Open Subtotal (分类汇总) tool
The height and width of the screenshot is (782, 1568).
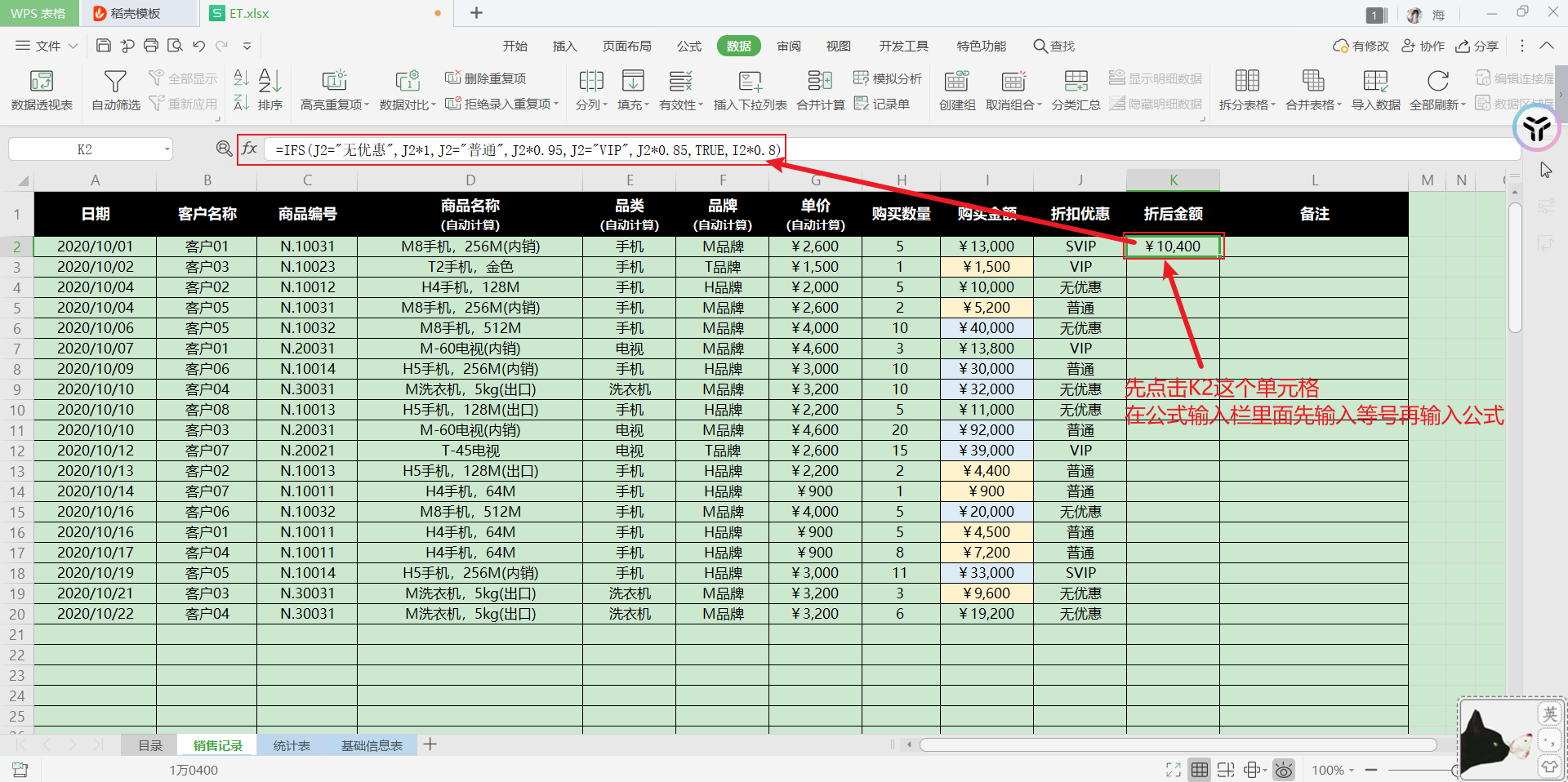pyautogui.click(x=1076, y=90)
